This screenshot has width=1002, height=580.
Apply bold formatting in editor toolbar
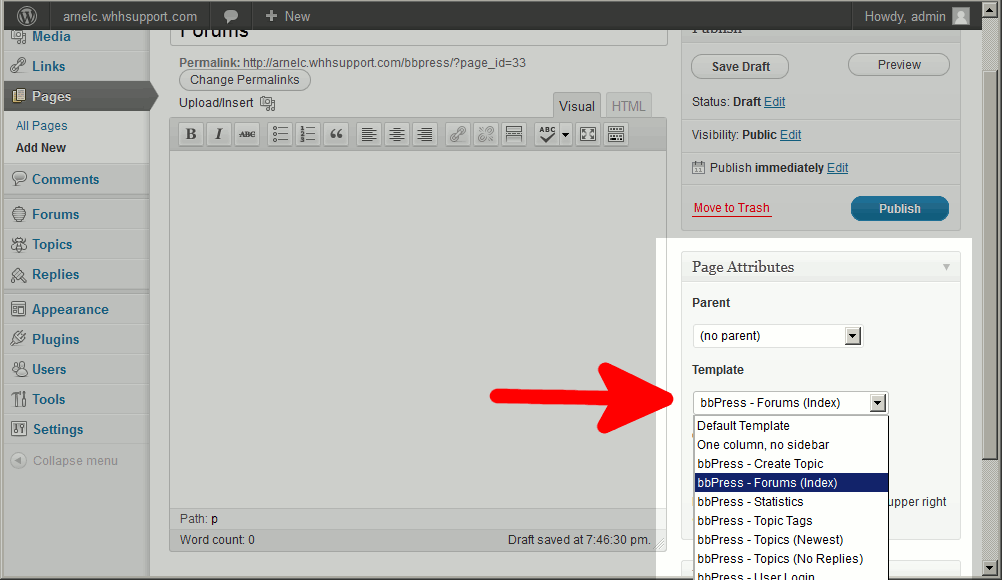click(191, 135)
